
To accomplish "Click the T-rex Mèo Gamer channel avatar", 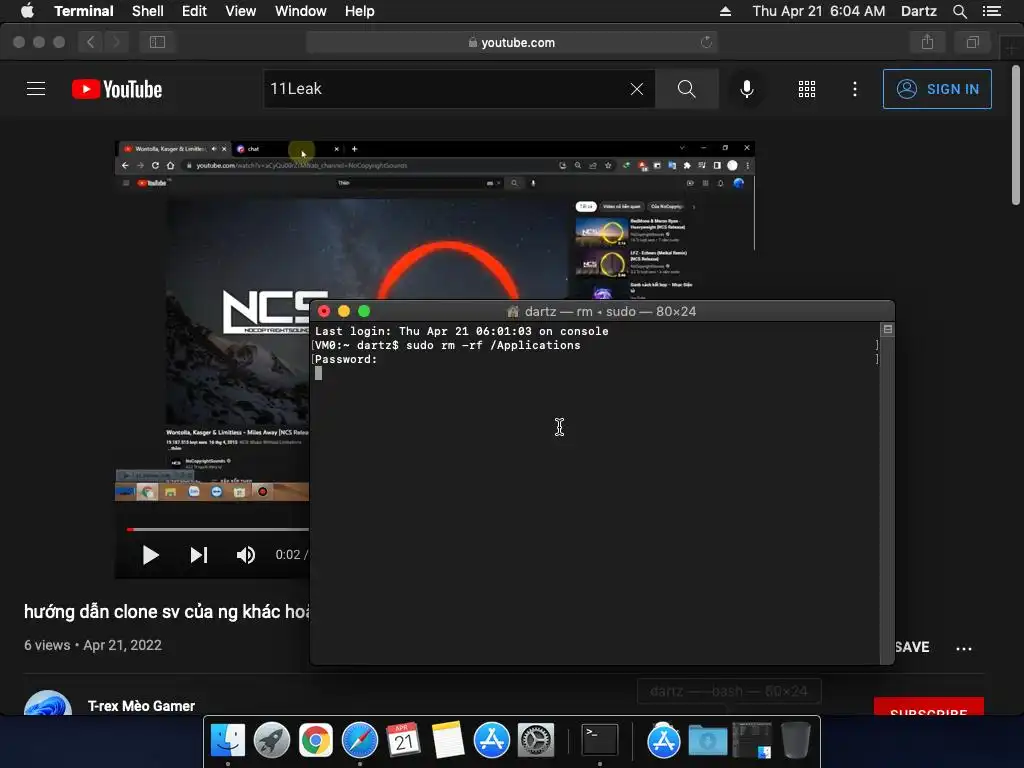I will point(48,703).
